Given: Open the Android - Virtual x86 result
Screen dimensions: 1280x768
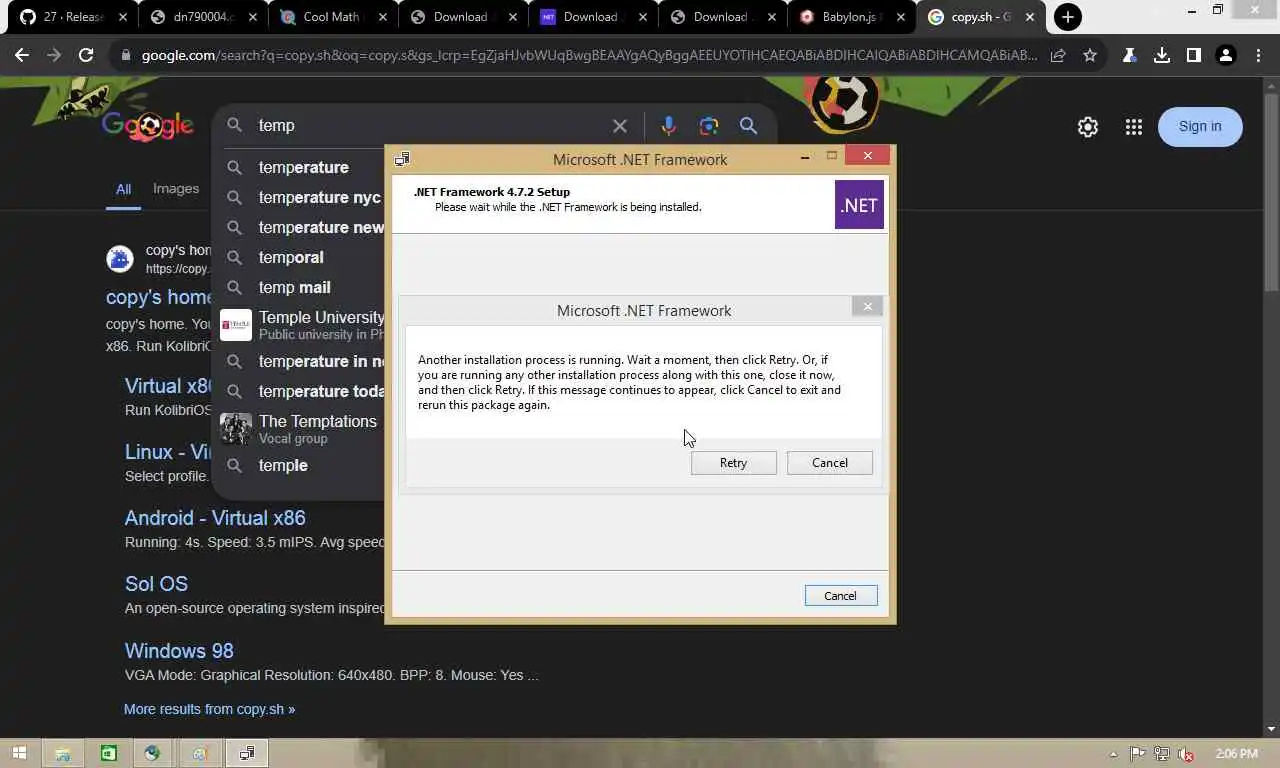Looking at the screenshot, I should pos(215,518).
